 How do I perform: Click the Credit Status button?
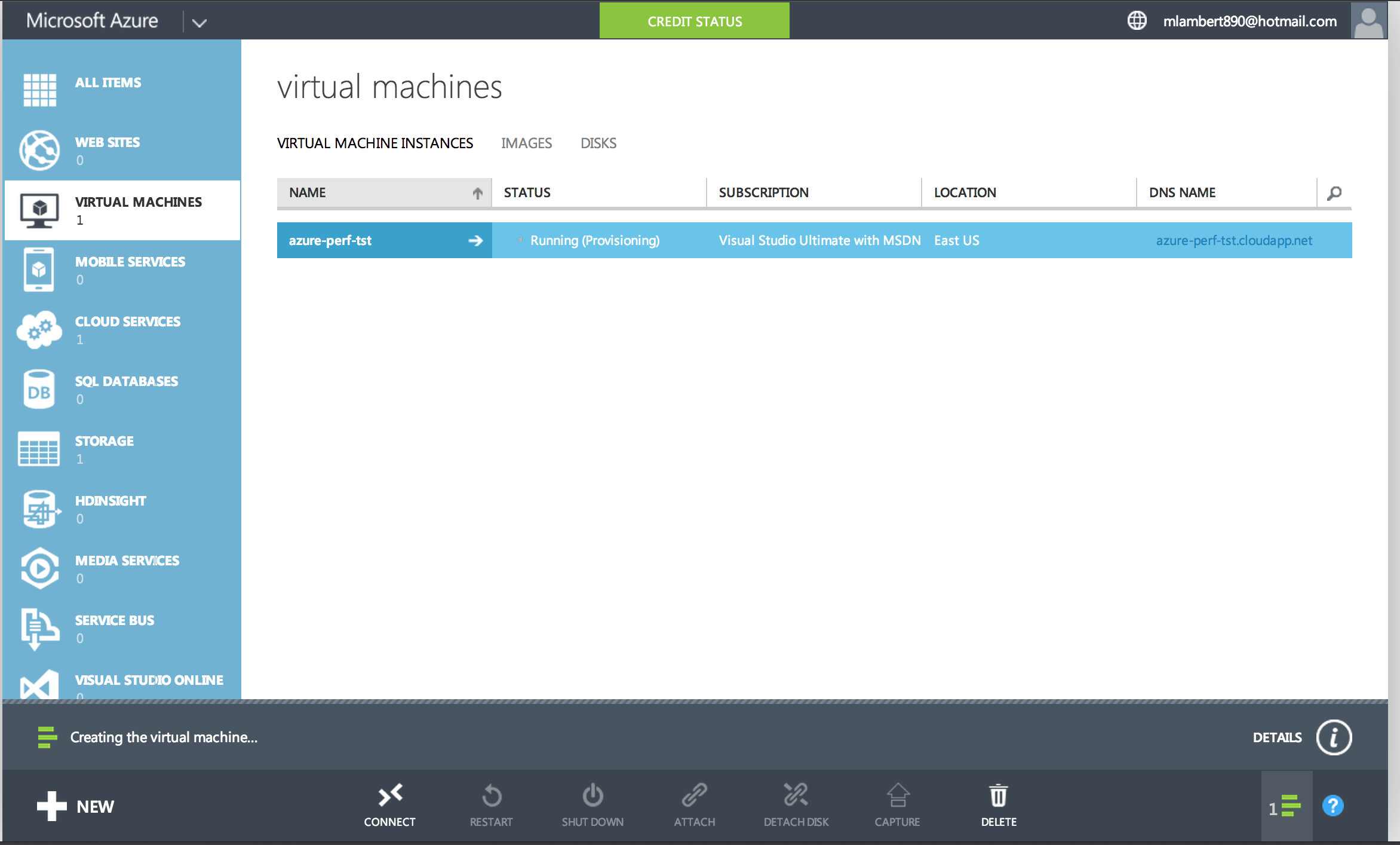[694, 22]
